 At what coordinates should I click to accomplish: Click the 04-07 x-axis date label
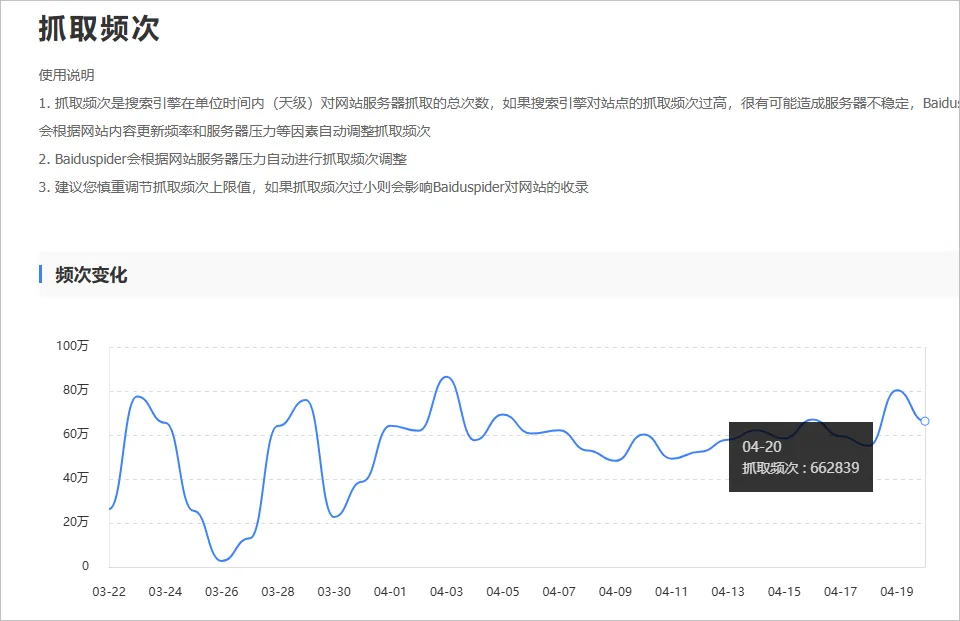pyautogui.click(x=559, y=592)
